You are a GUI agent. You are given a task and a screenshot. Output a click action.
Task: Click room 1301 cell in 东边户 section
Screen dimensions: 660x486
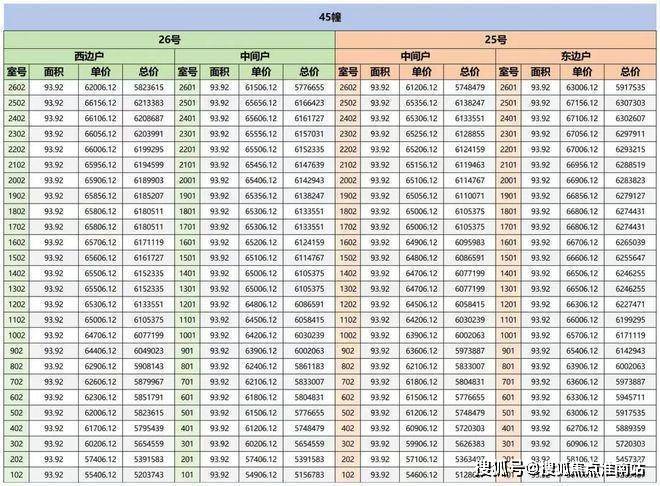coord(508,289)
